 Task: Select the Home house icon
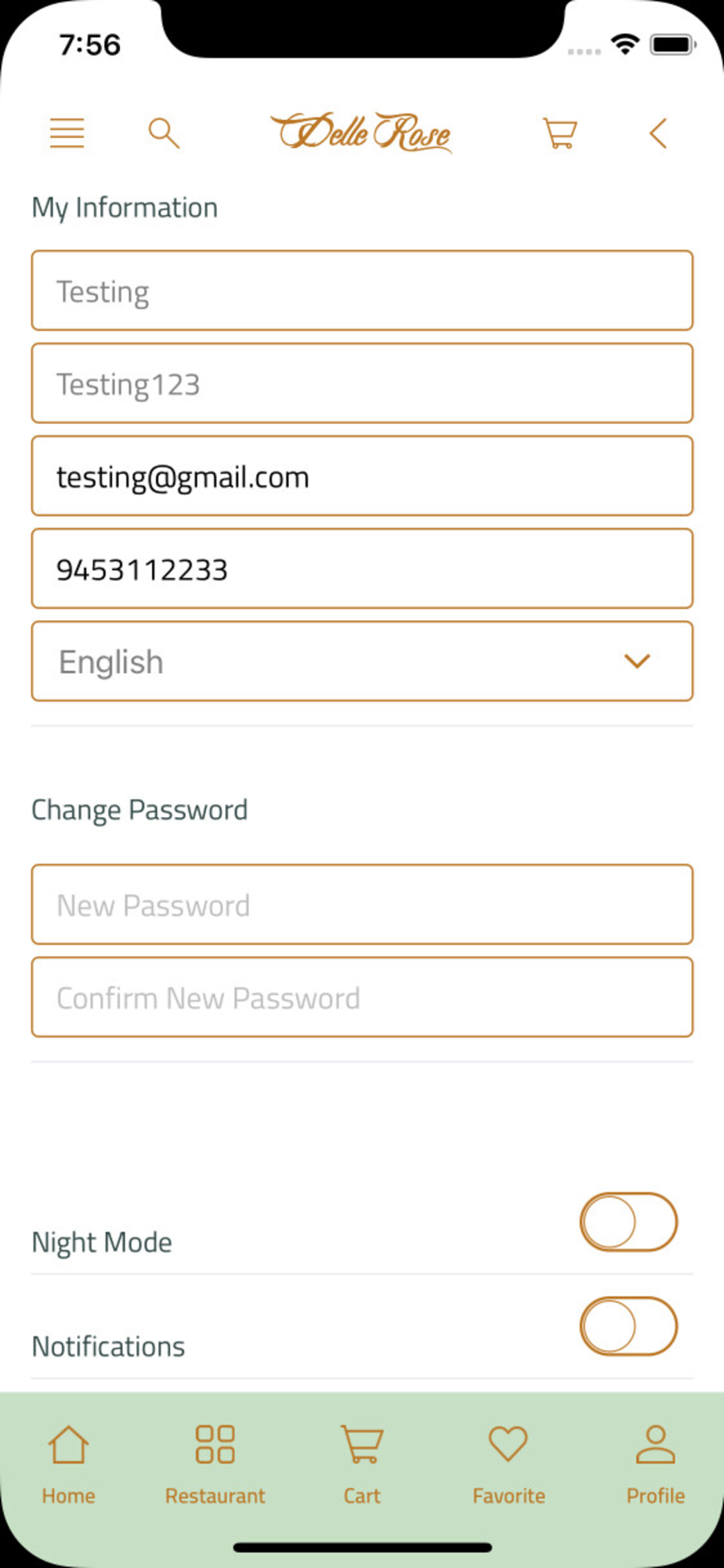pyautogui.click(x=69, y=1444)
